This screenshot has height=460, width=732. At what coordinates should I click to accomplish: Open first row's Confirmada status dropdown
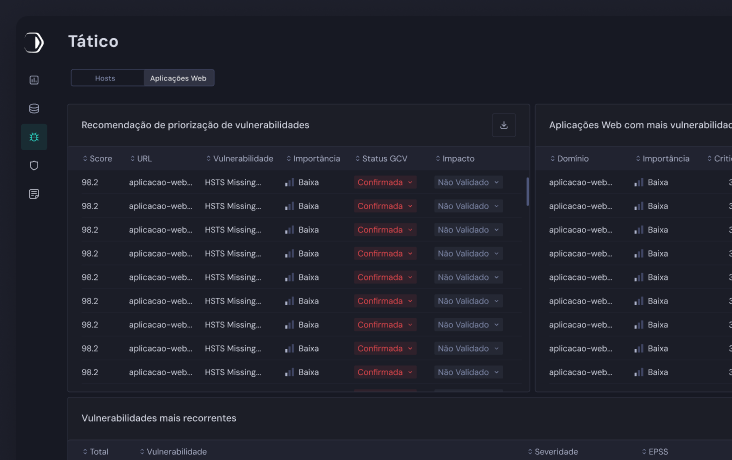(x=385, y=183)
